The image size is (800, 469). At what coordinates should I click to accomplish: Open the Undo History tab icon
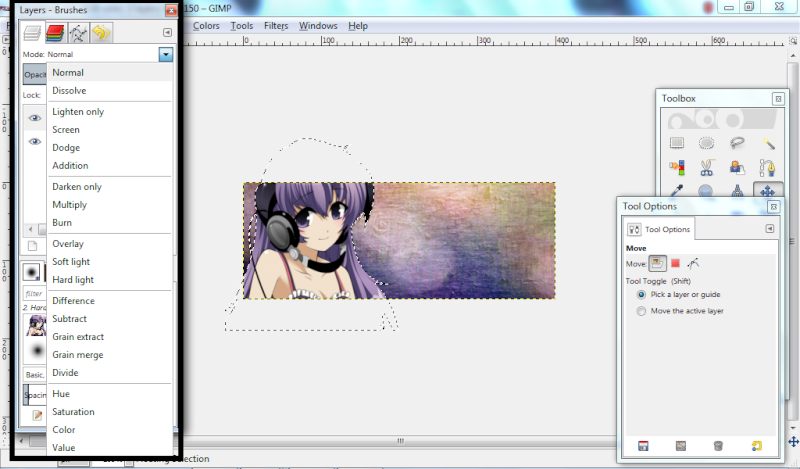click(101, 33)
